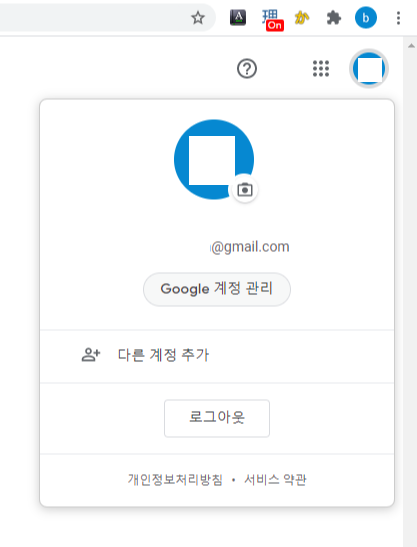Open the Chrome profile 'b' avatar
This screenshot has width=417, height=547.
366,17
